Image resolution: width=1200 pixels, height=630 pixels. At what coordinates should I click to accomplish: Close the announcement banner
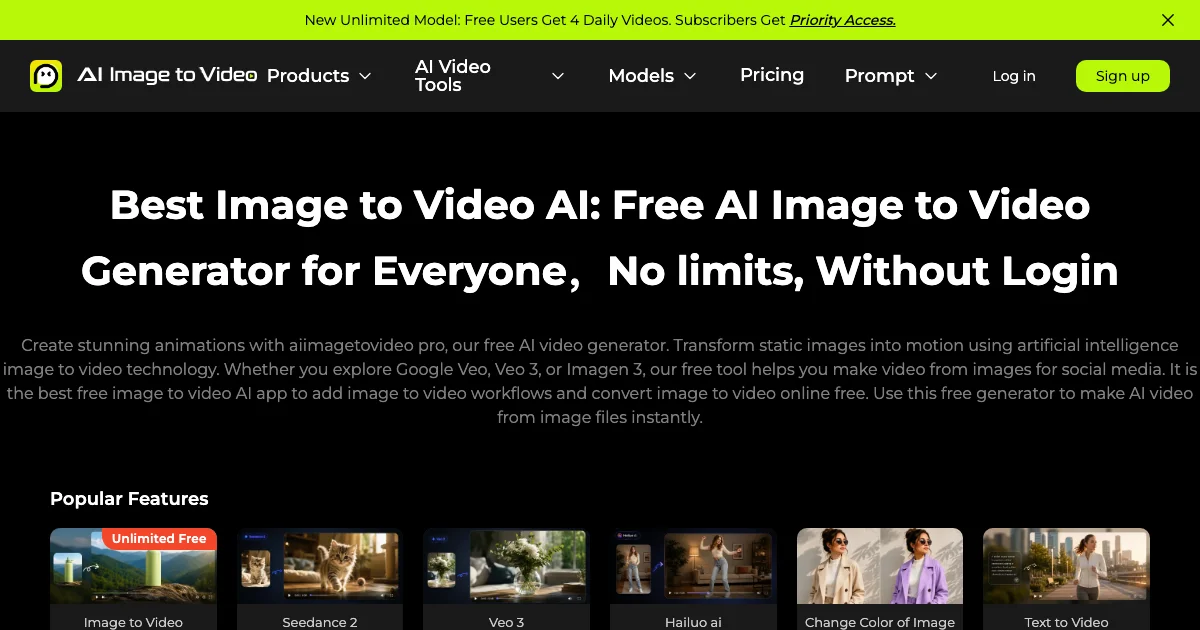(x=1168, y=20)
